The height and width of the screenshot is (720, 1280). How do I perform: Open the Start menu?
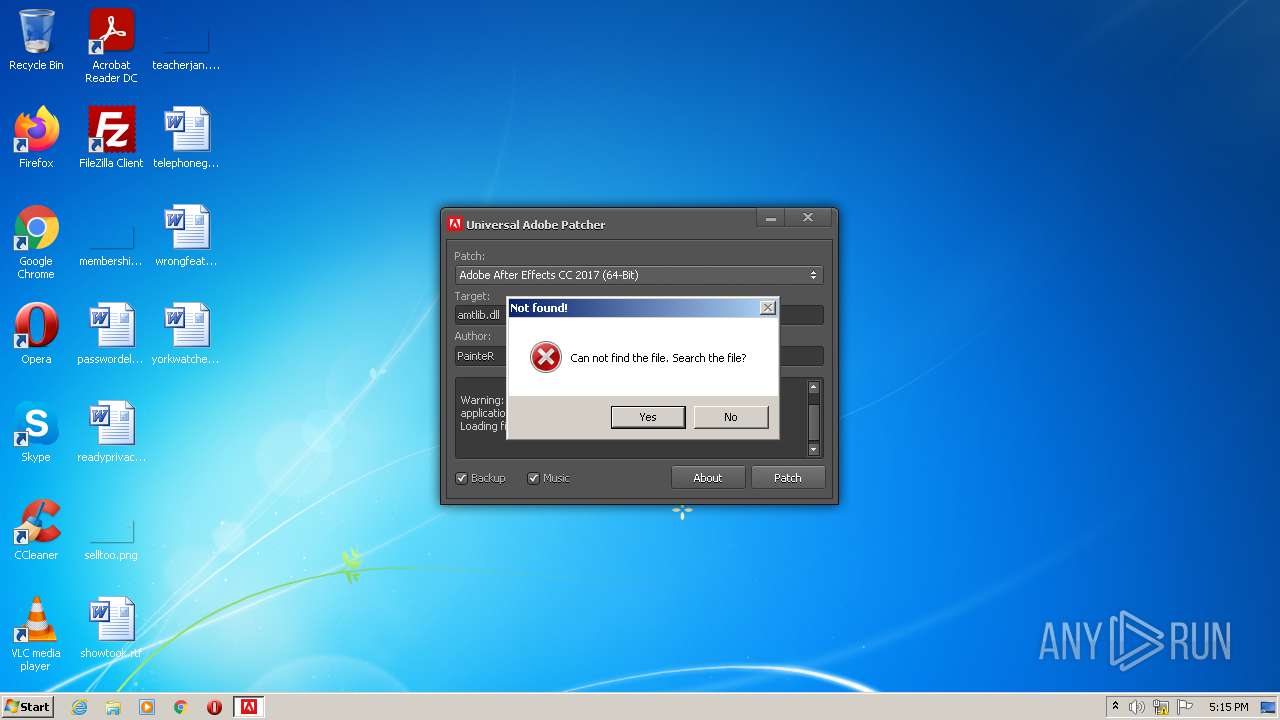[x=27, y=706]
